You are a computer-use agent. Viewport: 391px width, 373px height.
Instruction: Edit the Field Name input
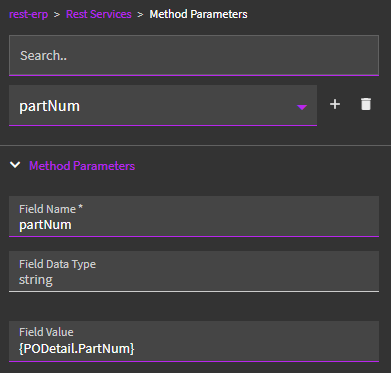pyautogui.click(x=194, y=216)
